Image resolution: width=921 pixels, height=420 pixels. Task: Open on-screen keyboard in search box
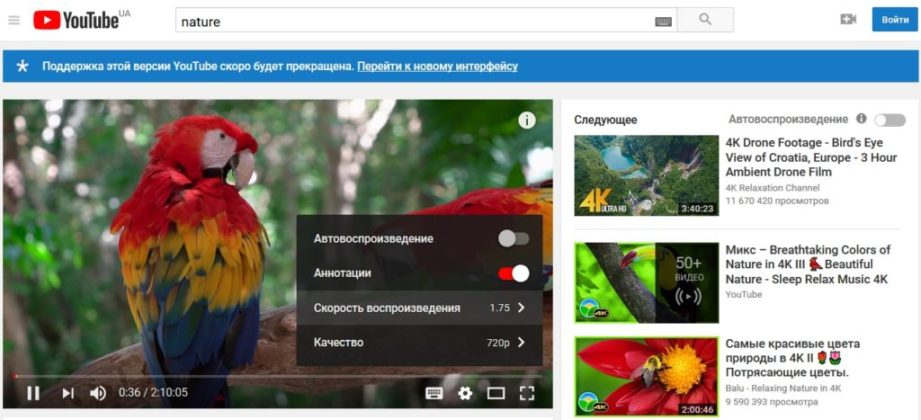click(663, 21)
